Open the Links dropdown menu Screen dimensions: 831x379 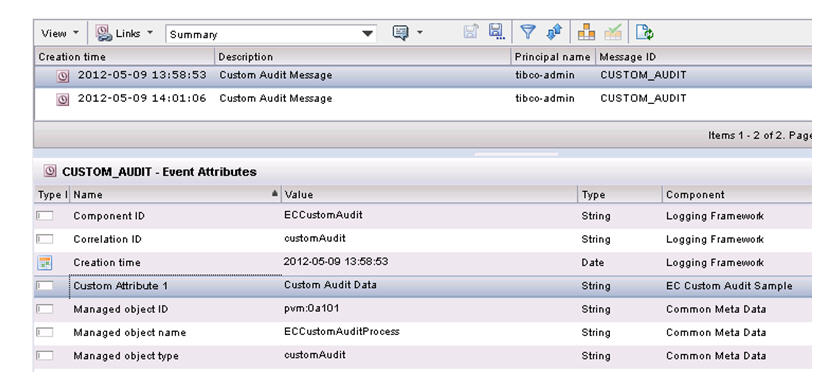tap(125, 33)
